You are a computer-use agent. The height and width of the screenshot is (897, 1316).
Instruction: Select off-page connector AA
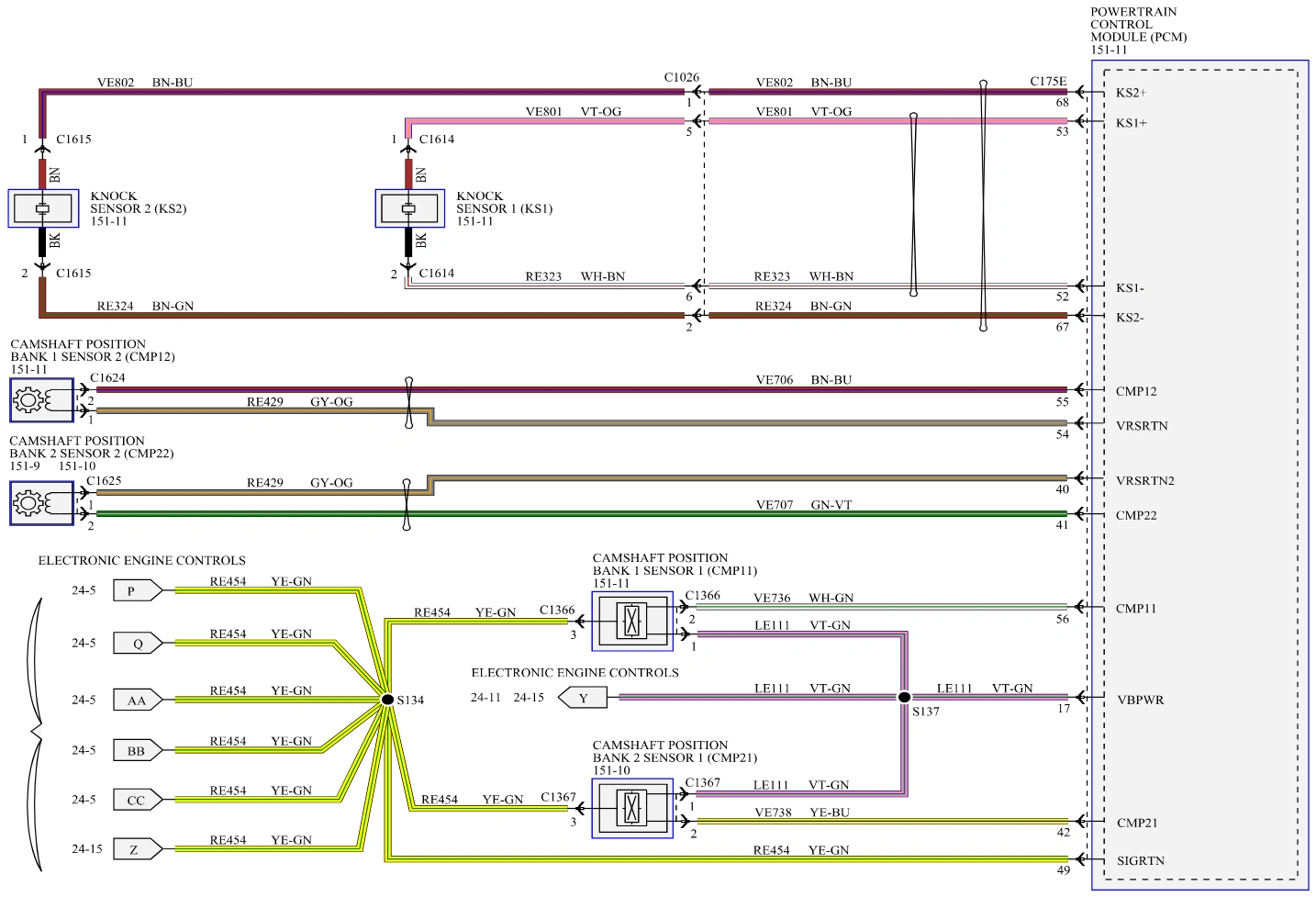coord(138,700)
